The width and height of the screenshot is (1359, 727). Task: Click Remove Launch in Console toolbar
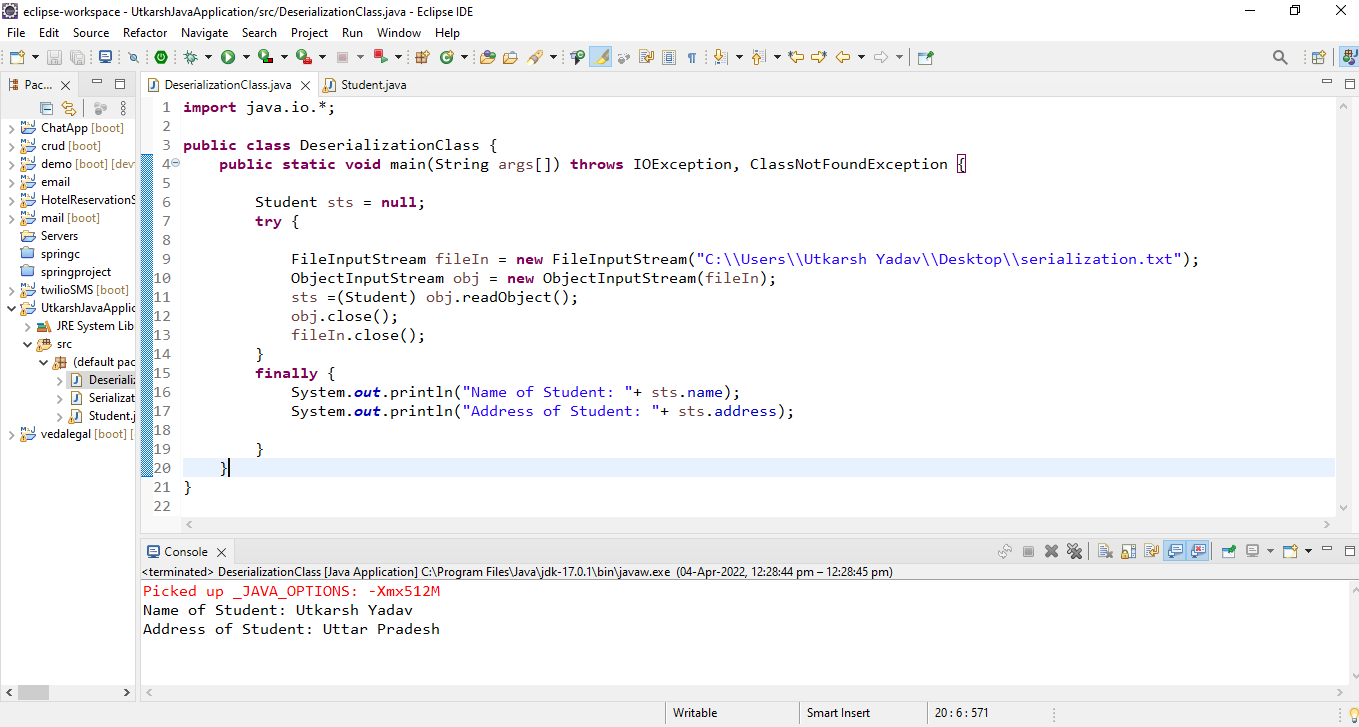pos(1051,551)
